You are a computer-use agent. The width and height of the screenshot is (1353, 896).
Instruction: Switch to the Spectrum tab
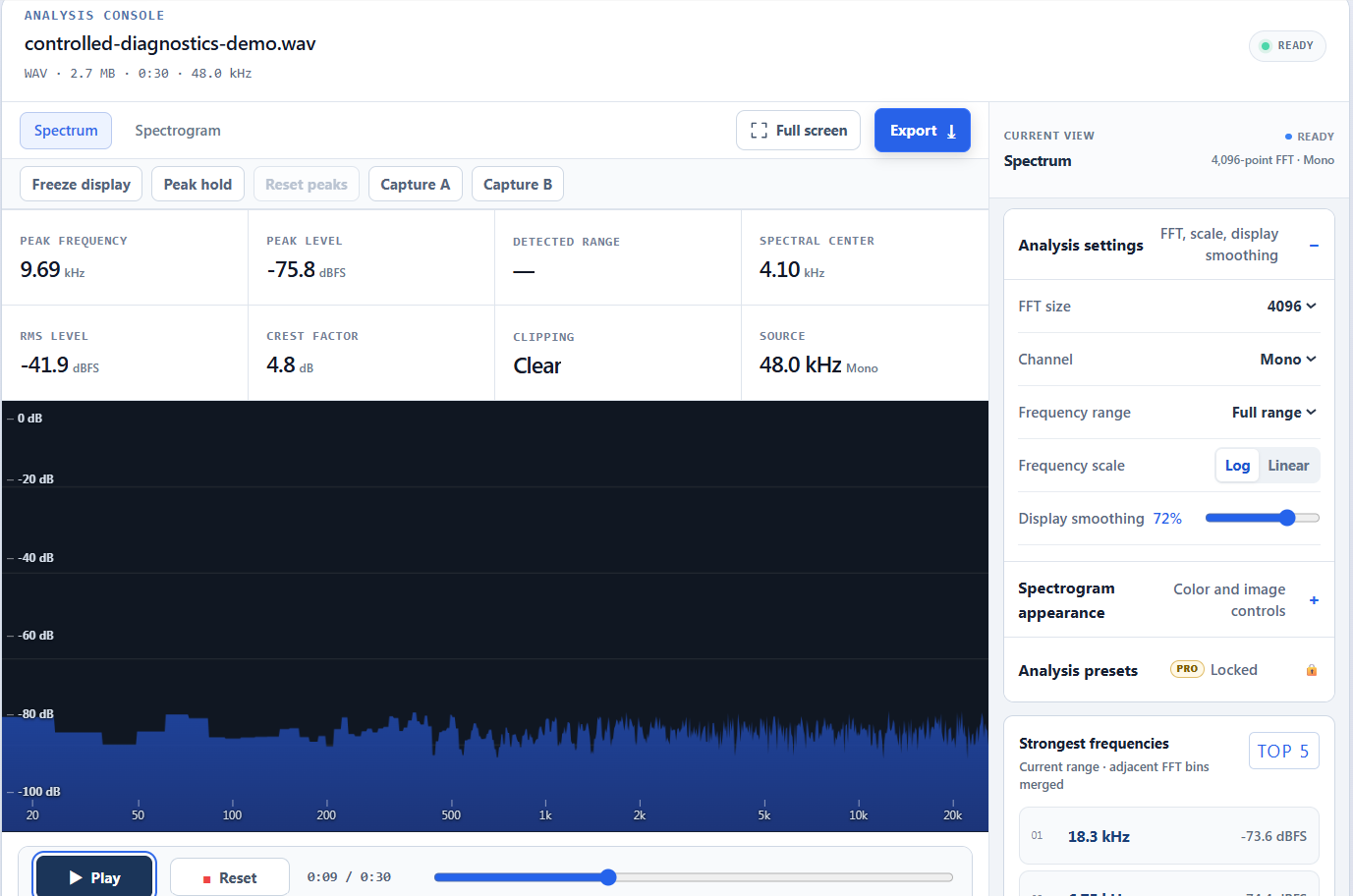pyautogui.click(x=66, y=131)
